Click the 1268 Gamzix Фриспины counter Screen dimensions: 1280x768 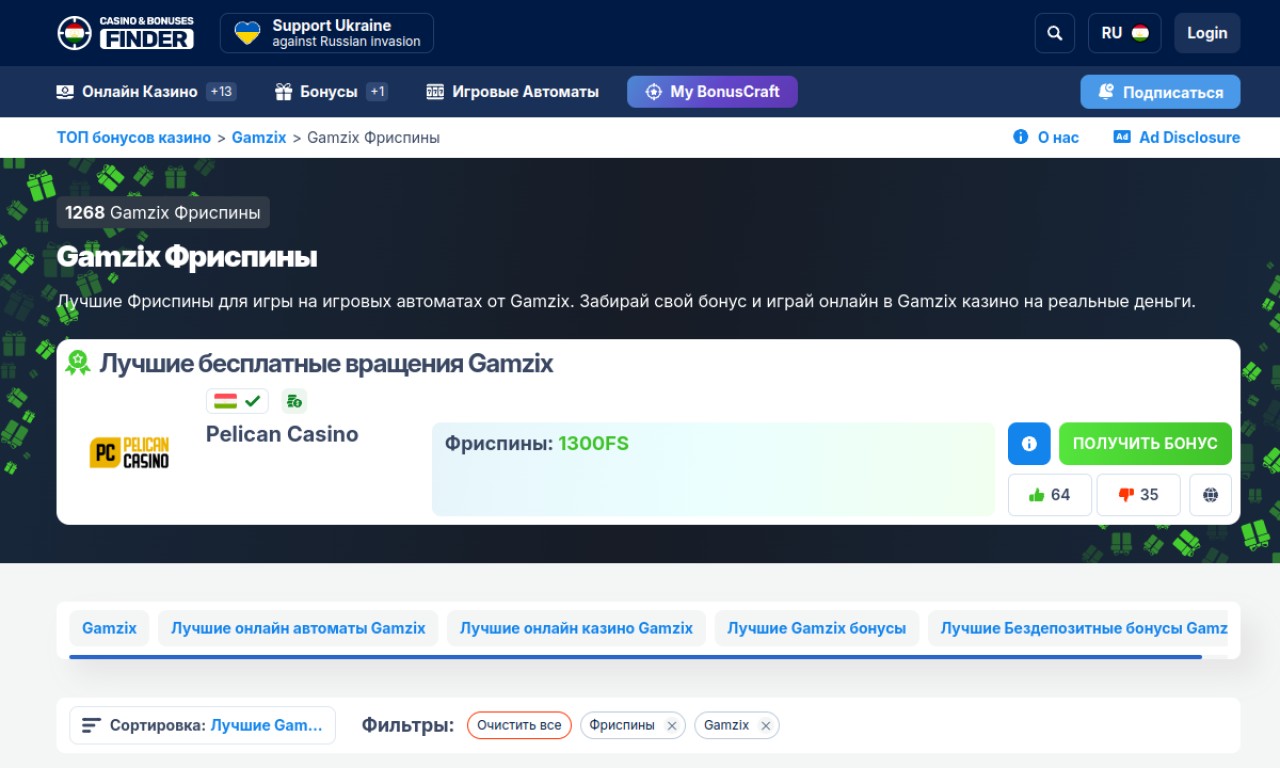pos(163,212)
